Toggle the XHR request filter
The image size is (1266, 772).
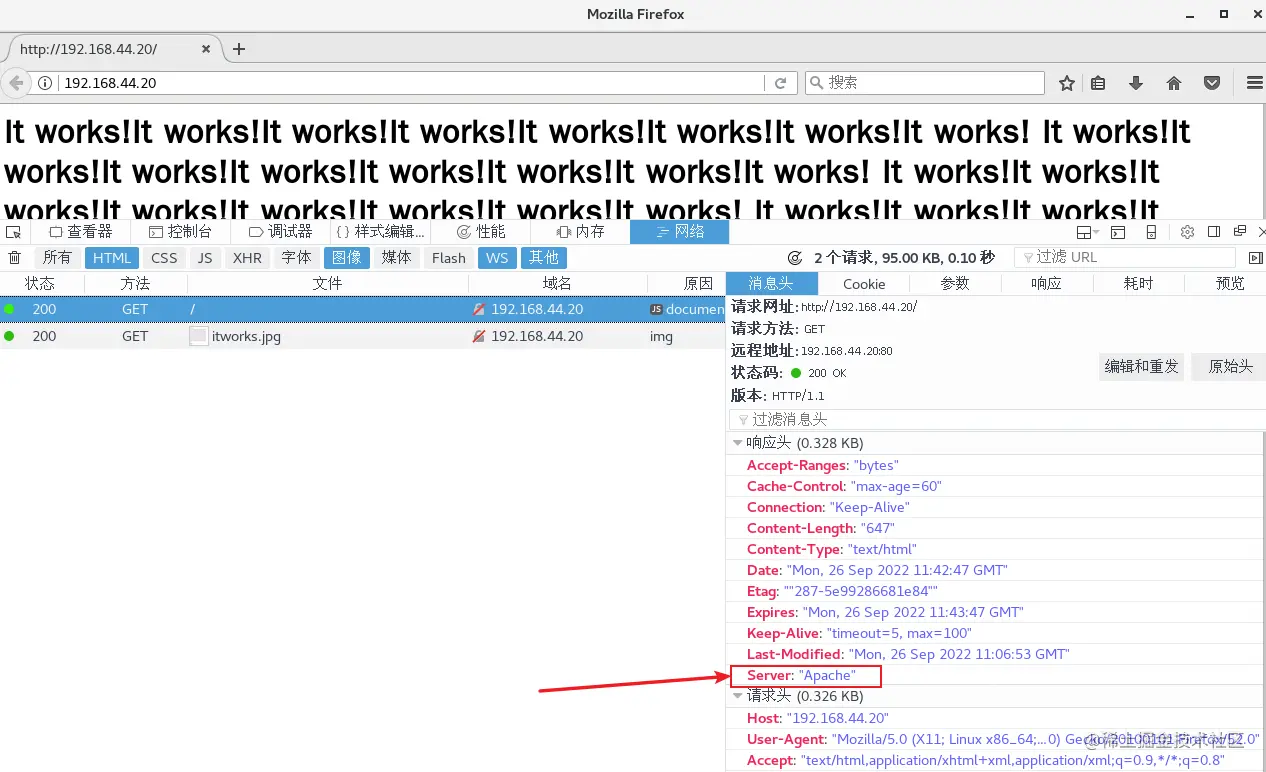247,258
